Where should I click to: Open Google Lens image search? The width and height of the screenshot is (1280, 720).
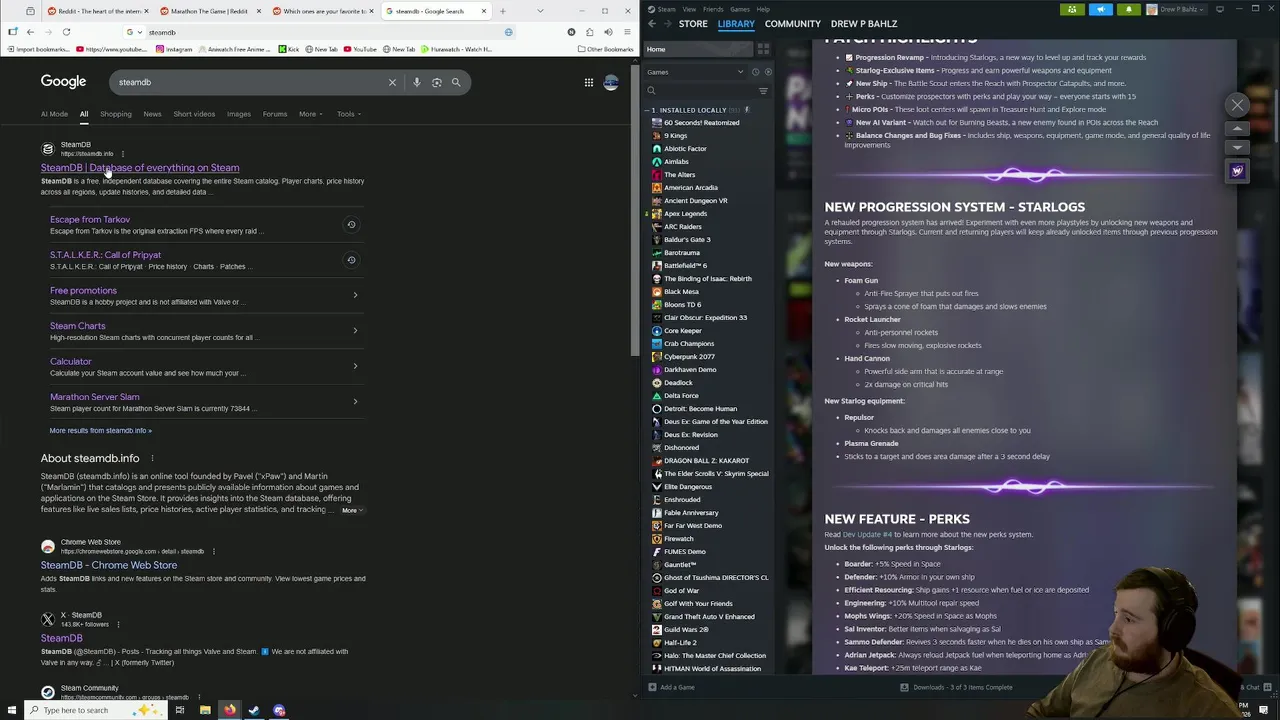click(437, 82)
